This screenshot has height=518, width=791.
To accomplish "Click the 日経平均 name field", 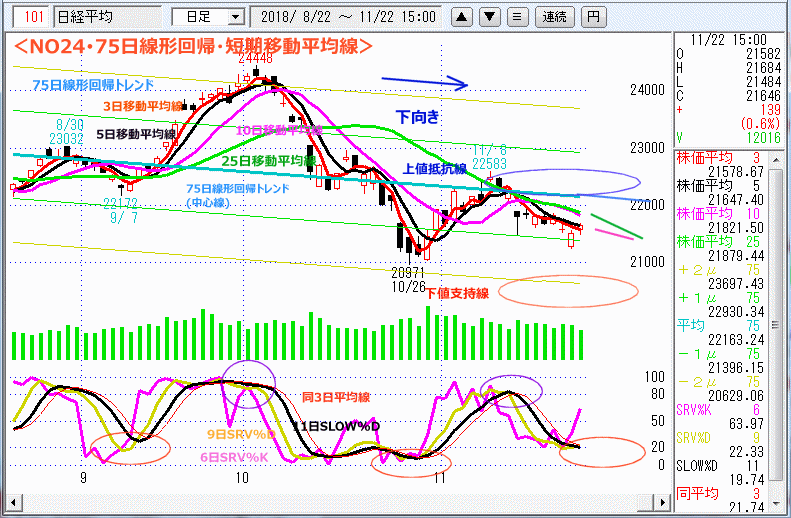I will tap(107, 16).
